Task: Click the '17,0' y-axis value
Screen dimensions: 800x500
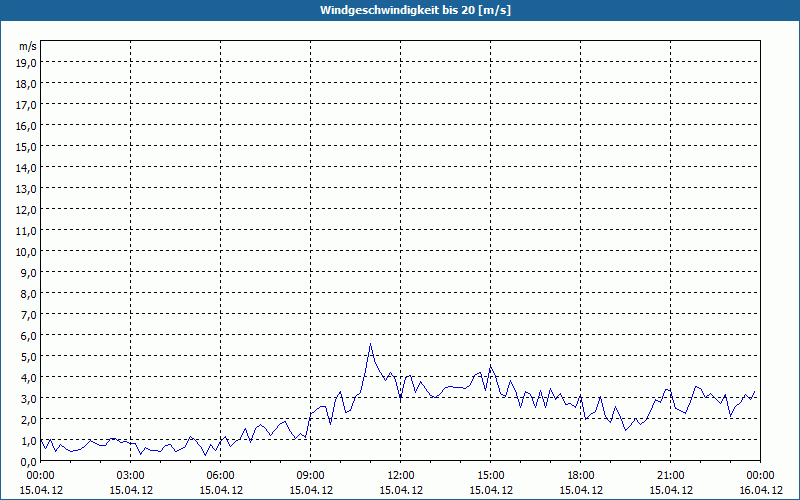Action: (x=26, y=105)
